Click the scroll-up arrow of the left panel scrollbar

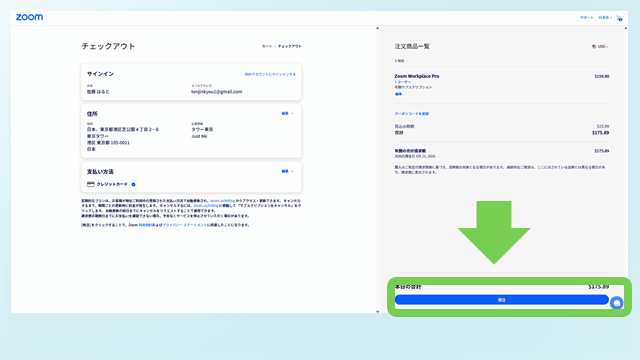coord(378,28)
